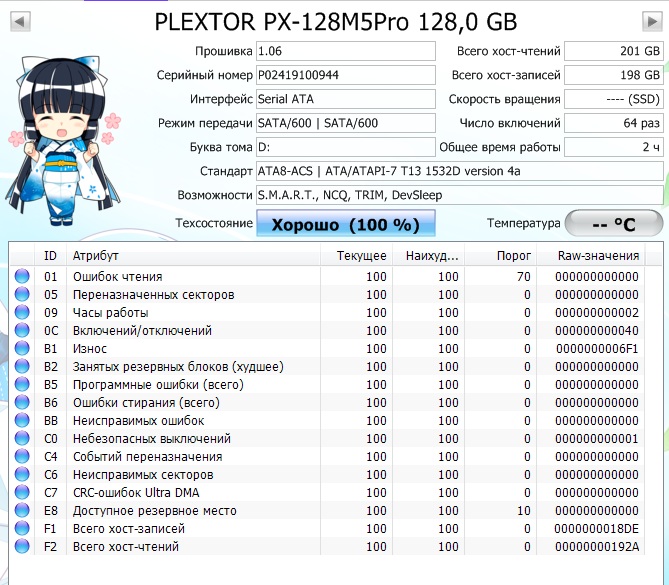The width and height of the screenshot is (669, 585).
Task: Select Занятых резервных блоков (худшее) row
Action: click(327, 367)
